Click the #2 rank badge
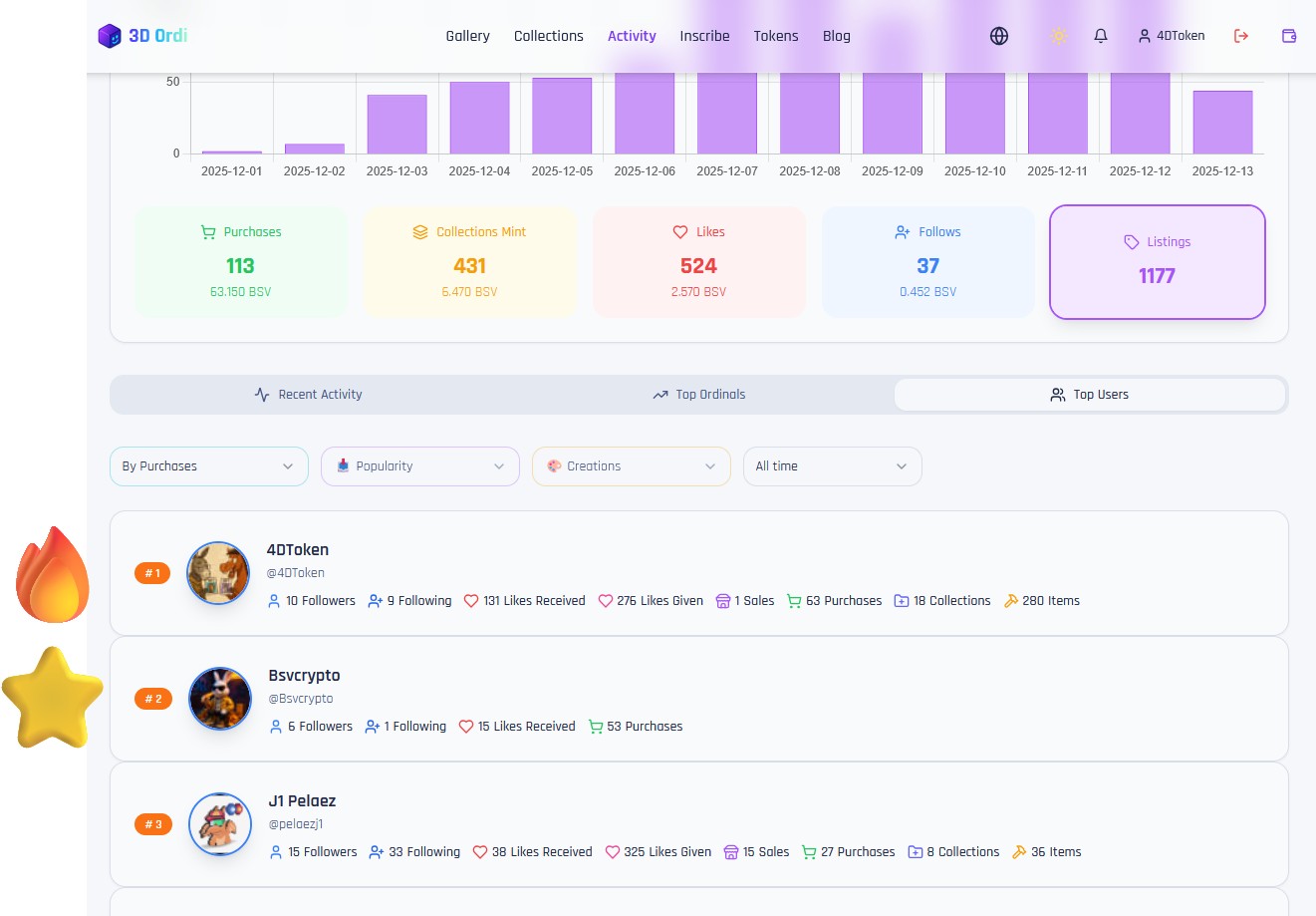Screen dimensions: 1316x916 153,699
